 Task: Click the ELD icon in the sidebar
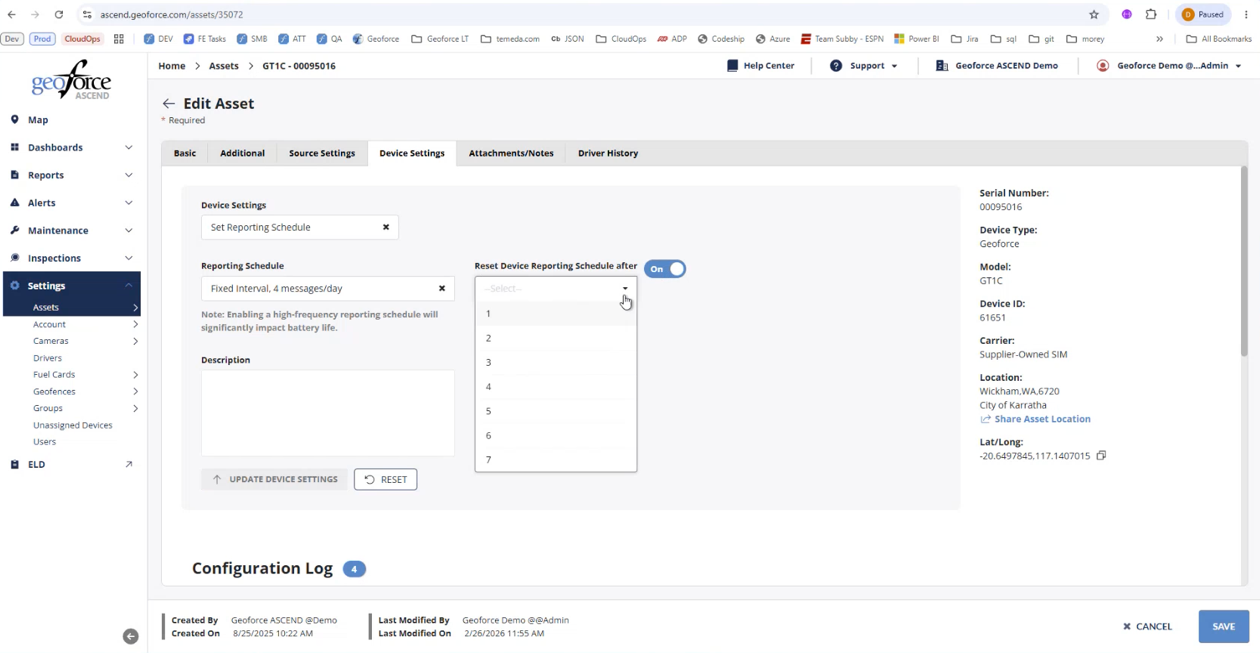point(15,464)
